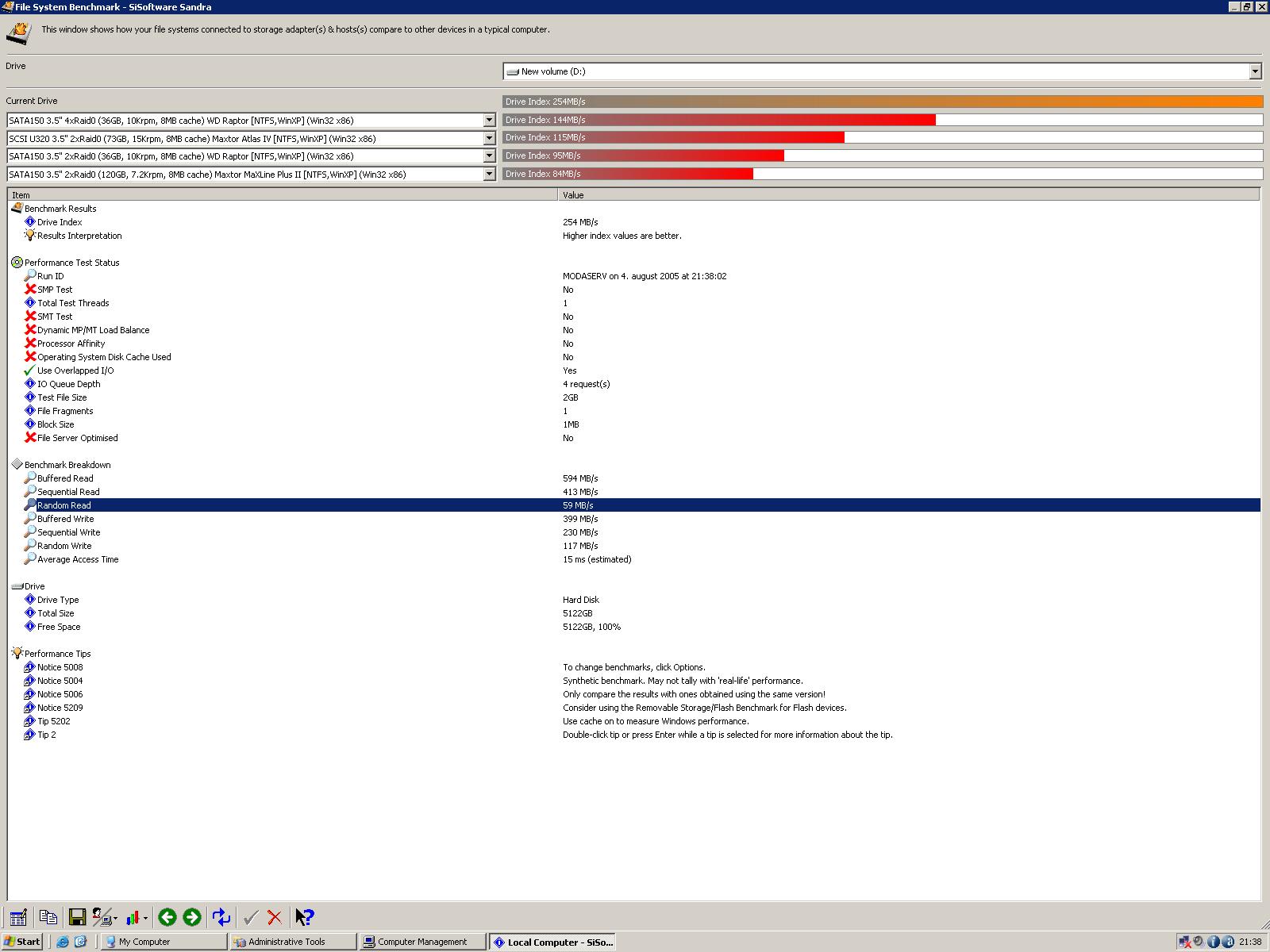Select Operating System Disk Cache Used row
Viewport: 1270px width, 952px height.
tap(634, 357)
